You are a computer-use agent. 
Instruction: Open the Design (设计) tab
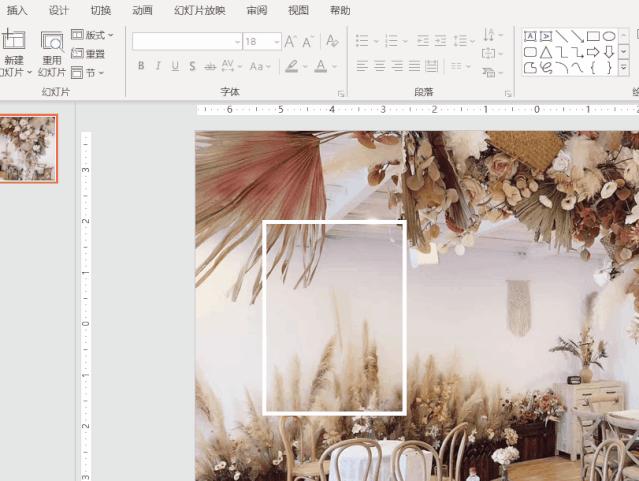(x=59, y=10)
